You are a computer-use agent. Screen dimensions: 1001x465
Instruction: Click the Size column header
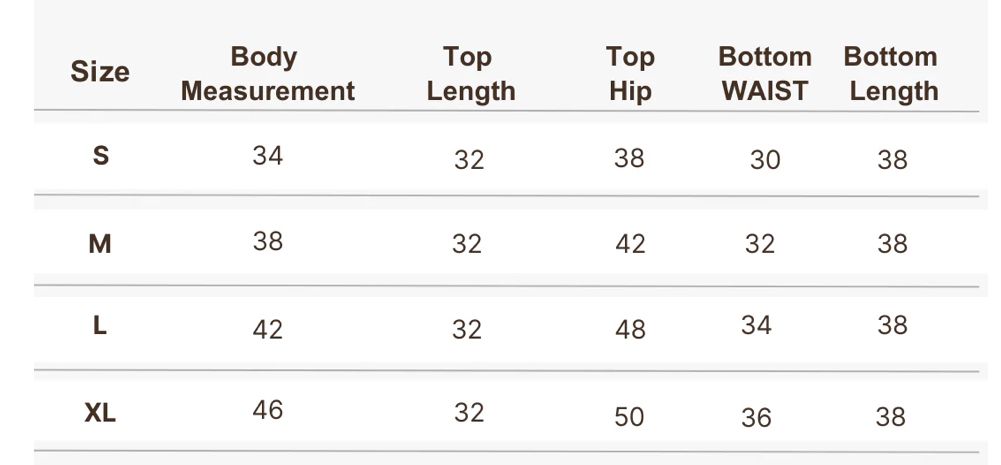point(100,72)
